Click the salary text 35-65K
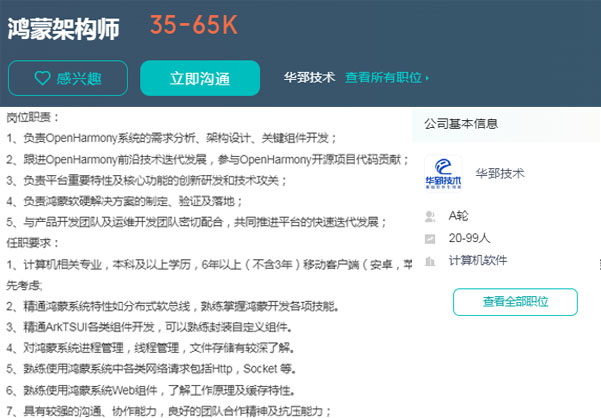This screenshot has height=418, width=601. coord(194,25)
